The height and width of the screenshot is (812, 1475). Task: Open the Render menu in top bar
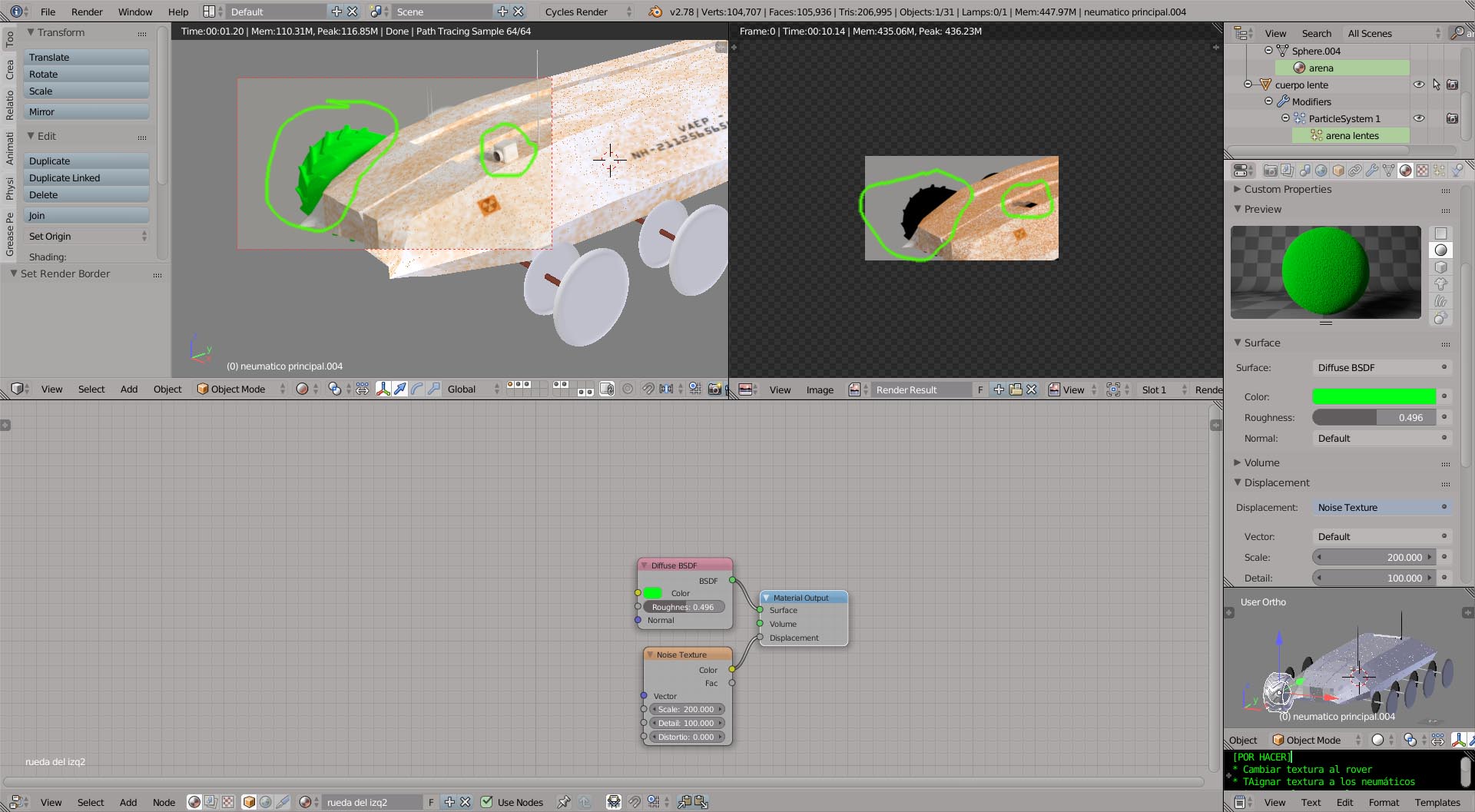point(87,12)
